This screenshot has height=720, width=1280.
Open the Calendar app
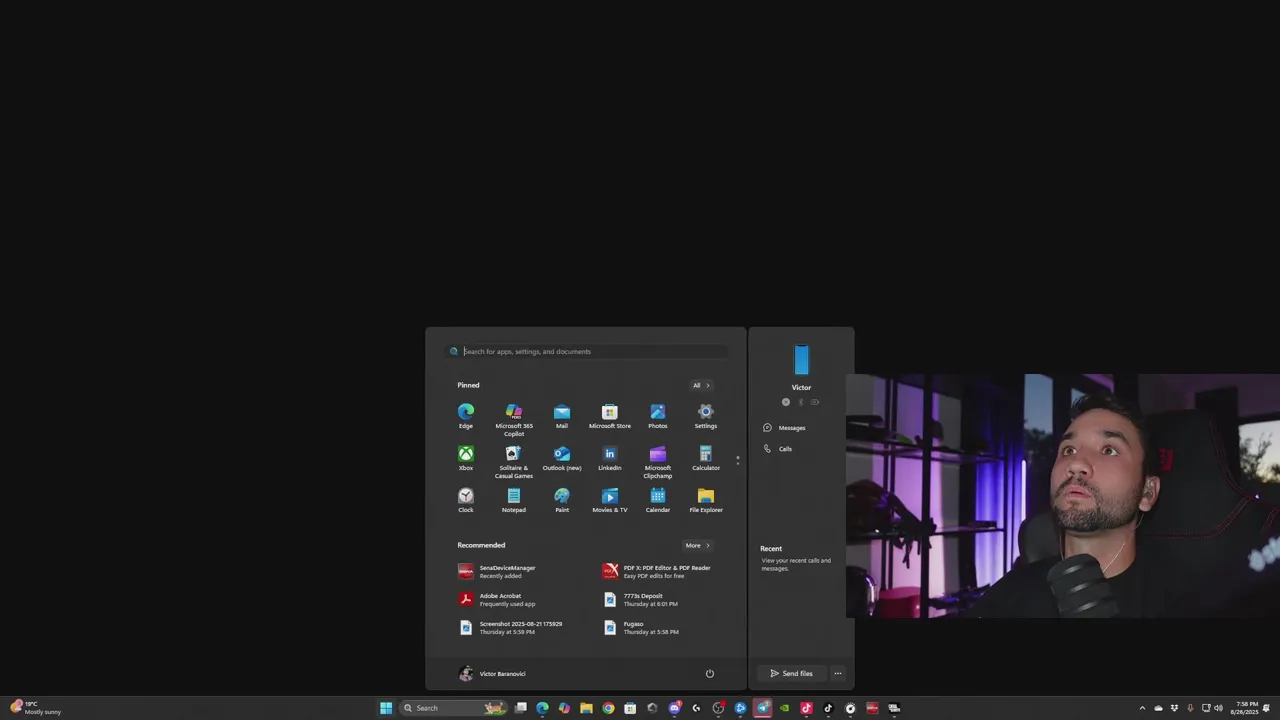point(658,500)
